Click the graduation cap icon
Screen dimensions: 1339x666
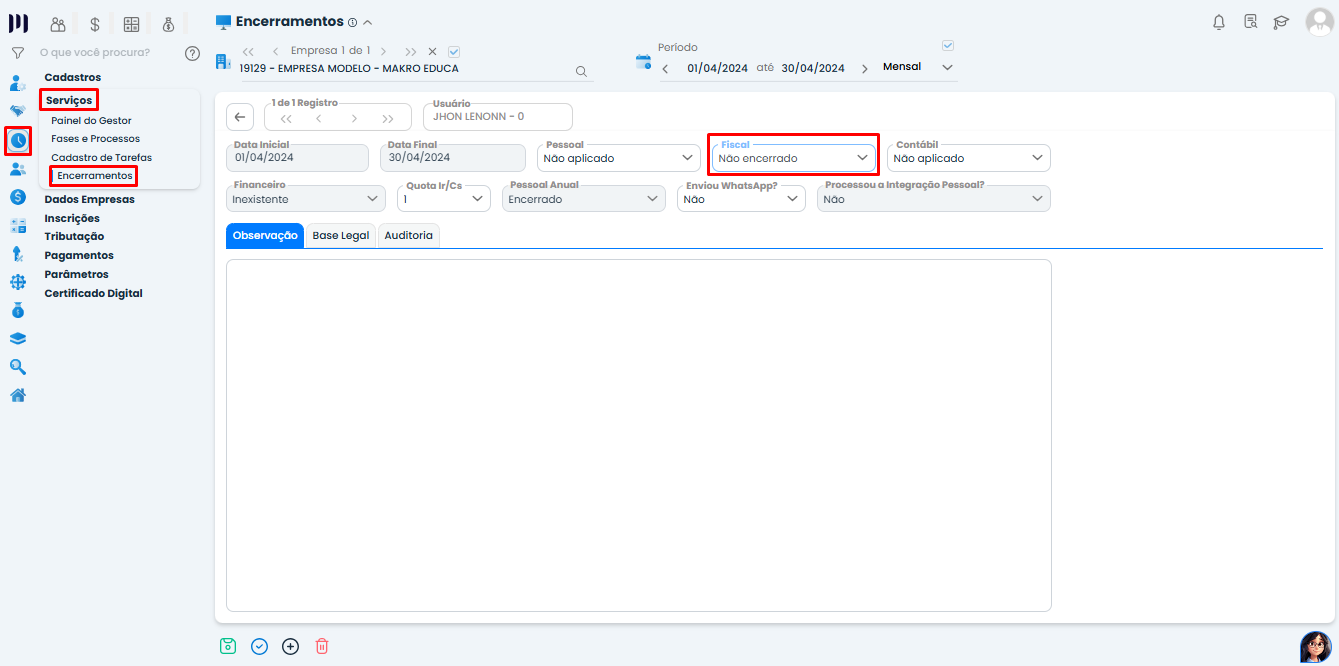tap(1281, 22)
